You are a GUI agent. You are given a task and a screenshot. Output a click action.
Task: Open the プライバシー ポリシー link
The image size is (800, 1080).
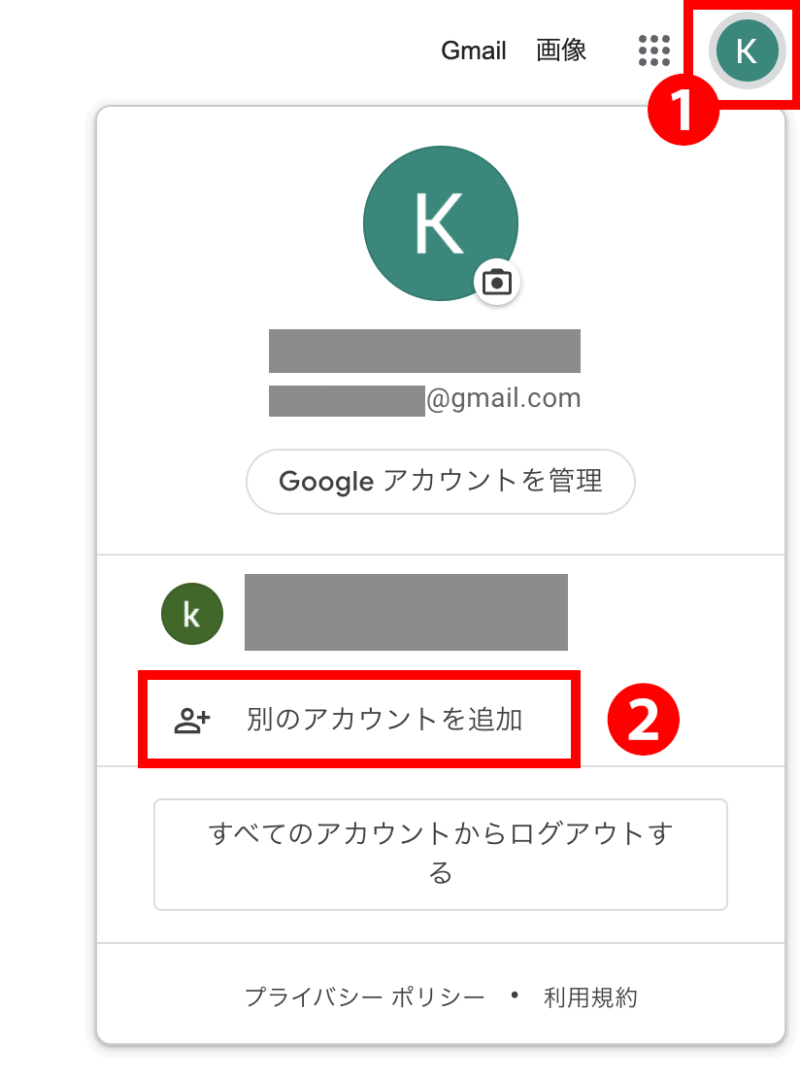(365, 997)
